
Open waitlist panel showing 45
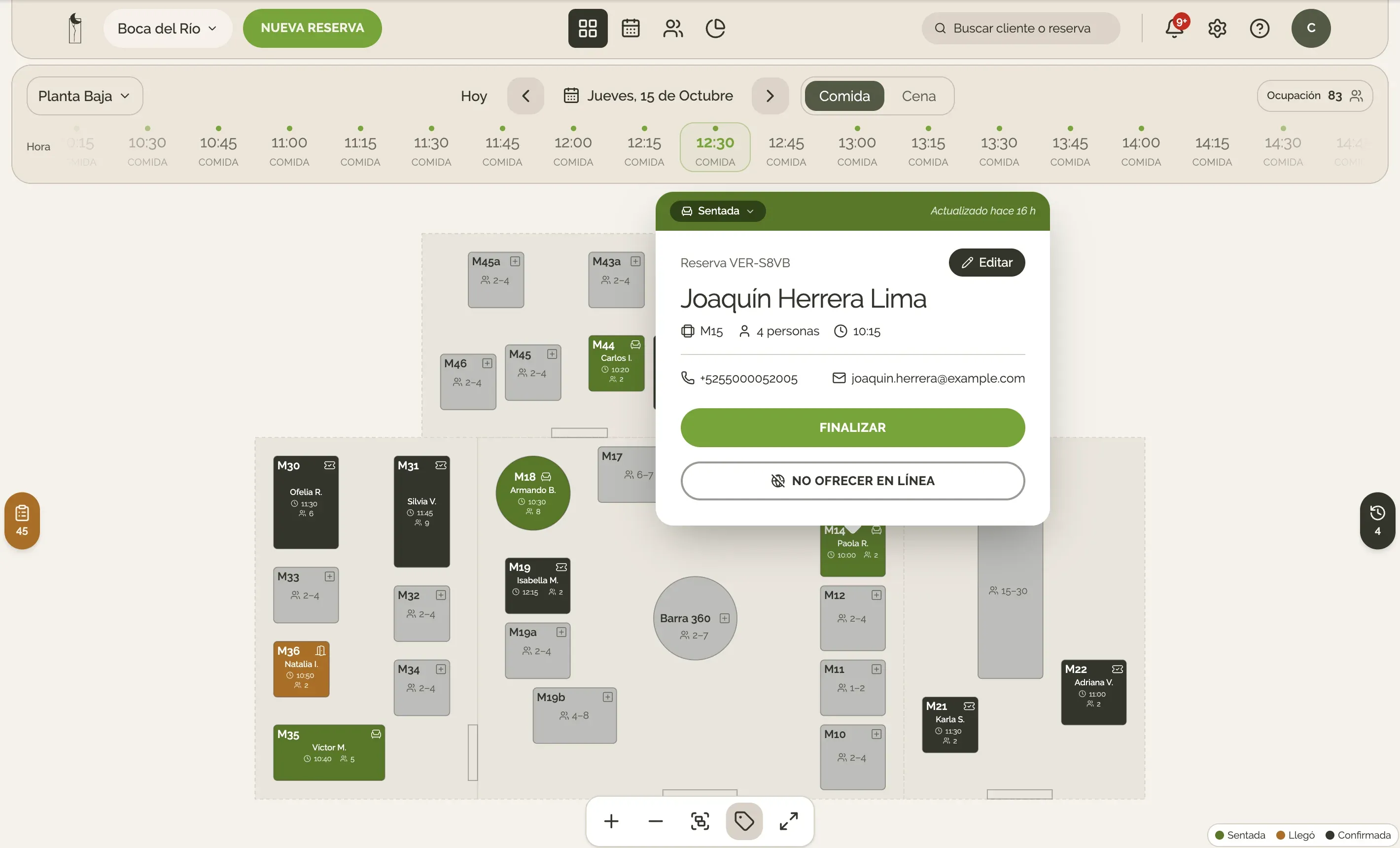[22, 521]
